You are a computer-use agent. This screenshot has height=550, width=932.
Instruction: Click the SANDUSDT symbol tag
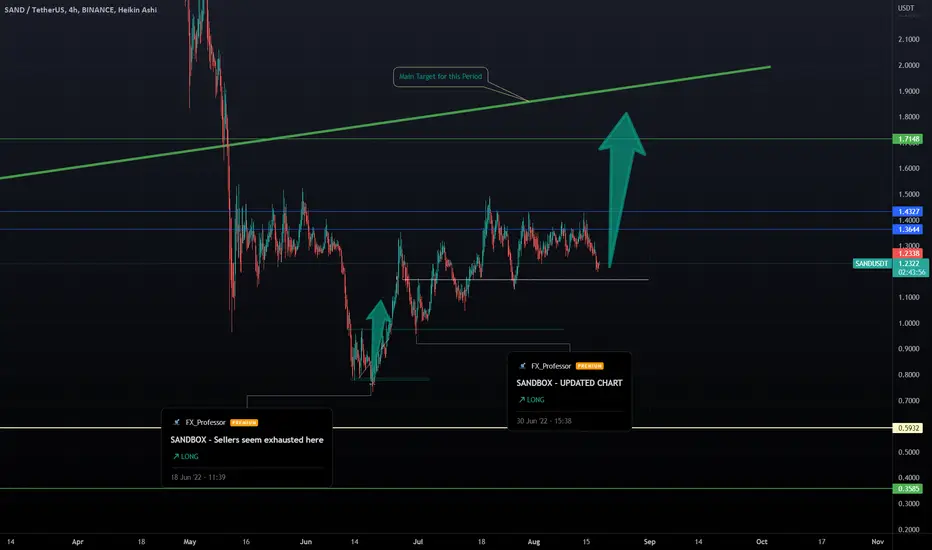coord(871,263)
